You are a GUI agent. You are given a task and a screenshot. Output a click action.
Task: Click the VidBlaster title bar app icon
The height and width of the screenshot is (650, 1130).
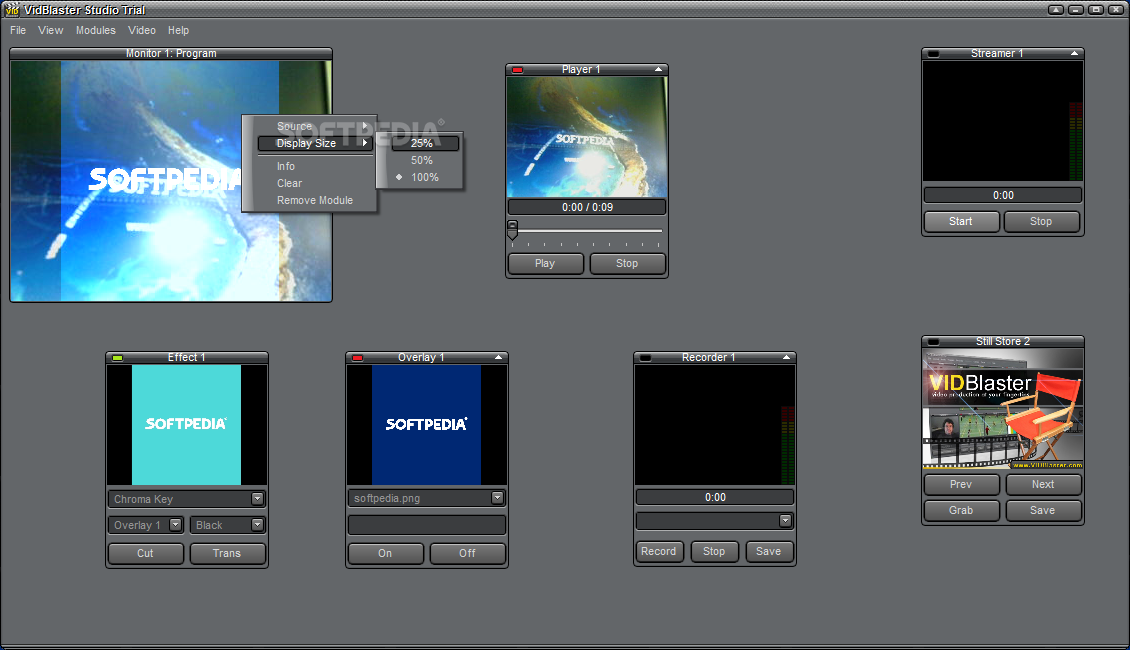[x=12, y=9]
